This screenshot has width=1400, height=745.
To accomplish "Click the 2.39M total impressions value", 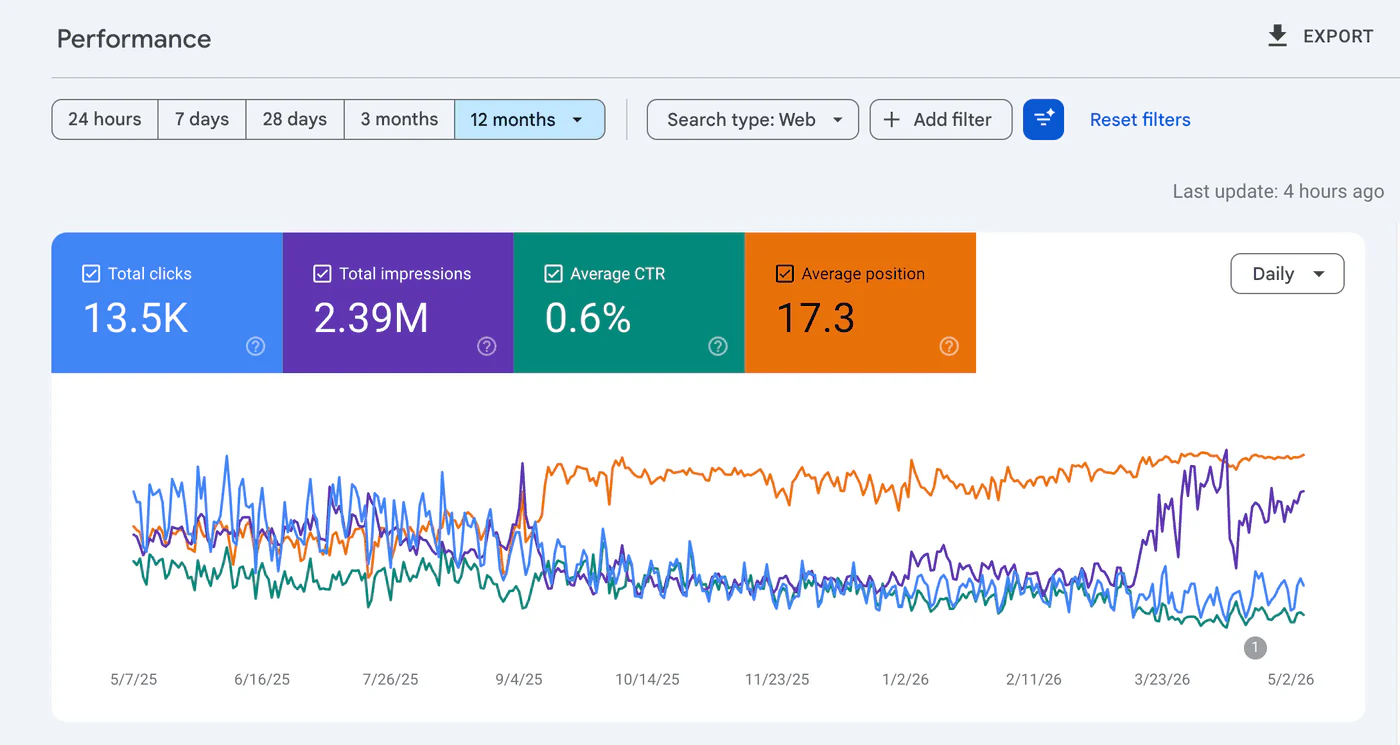I will (x=371, y=318).
